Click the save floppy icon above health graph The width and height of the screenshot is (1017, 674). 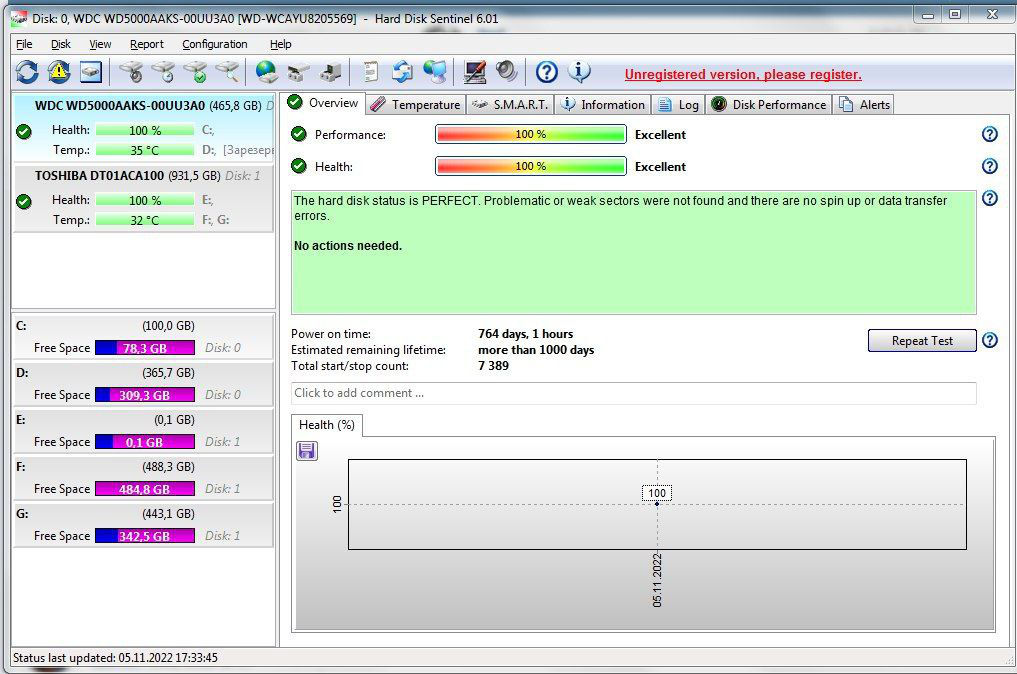coord(307,451)
